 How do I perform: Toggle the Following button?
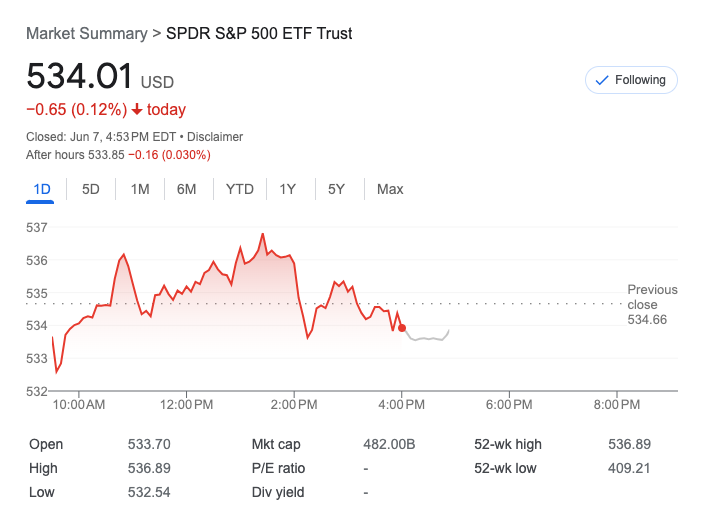coord(631,80)
